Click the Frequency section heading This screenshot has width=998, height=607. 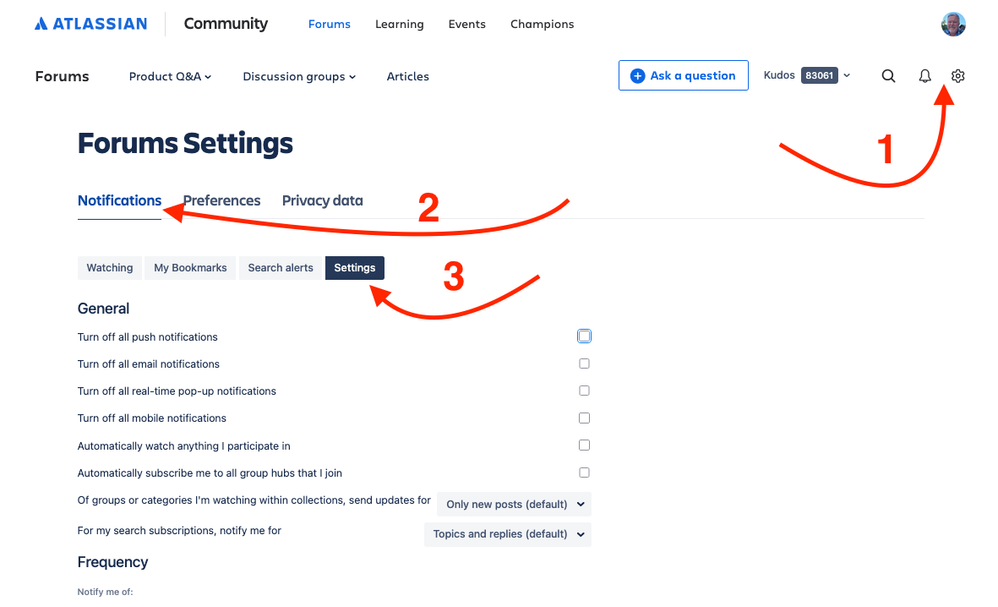pyautogui.click(x=113, y=562)
